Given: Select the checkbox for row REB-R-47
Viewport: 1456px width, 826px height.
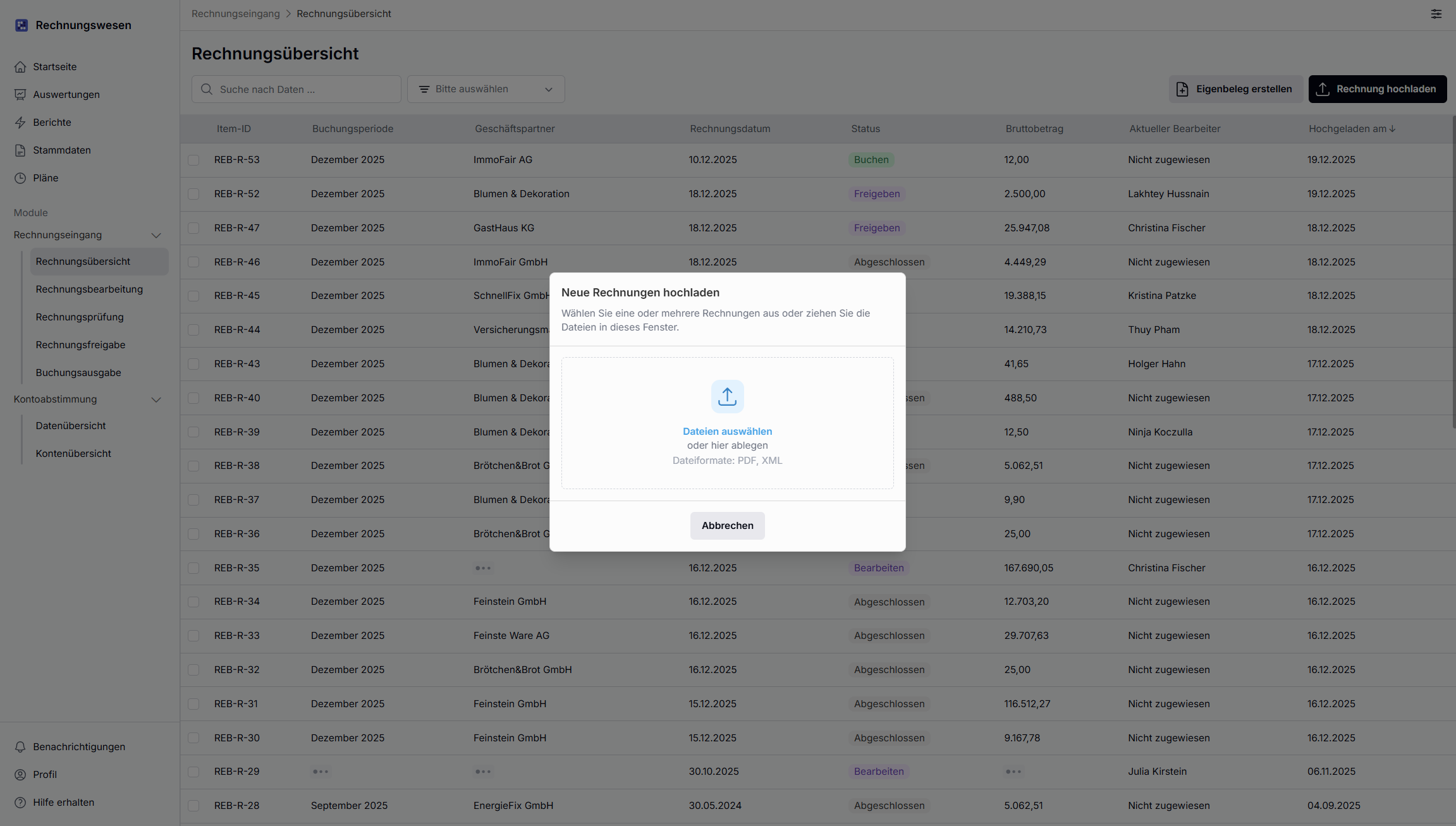Looking at the screenshot, I should point(193,228).
